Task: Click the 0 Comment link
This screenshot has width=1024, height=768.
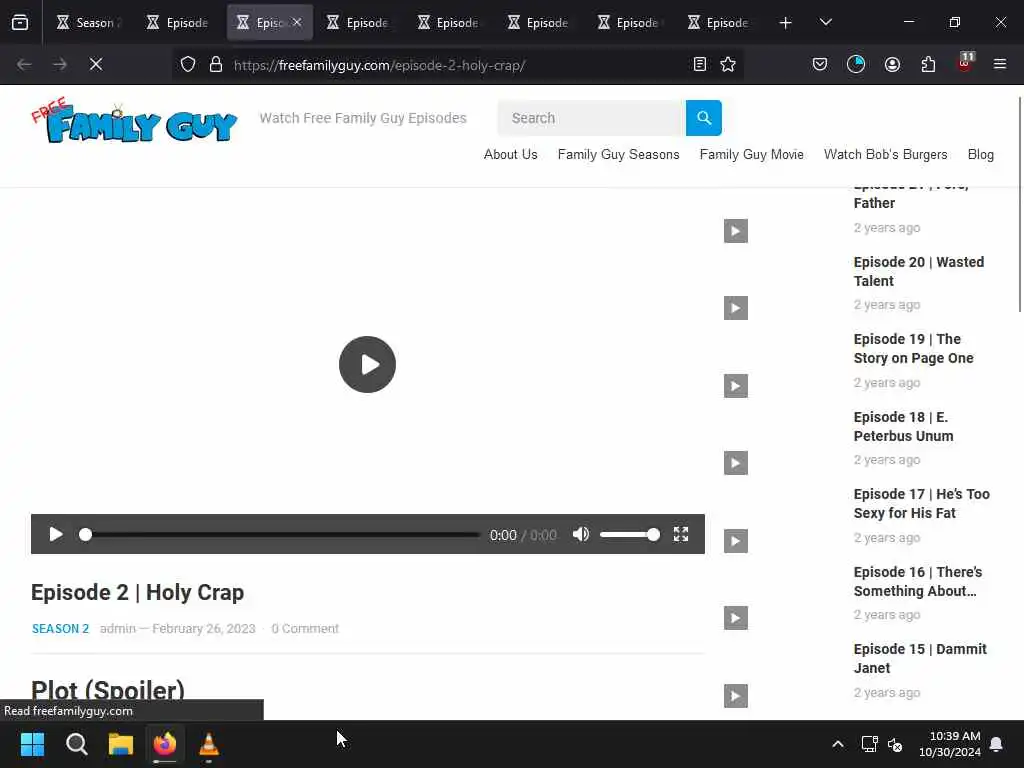Action: (305, 629)
